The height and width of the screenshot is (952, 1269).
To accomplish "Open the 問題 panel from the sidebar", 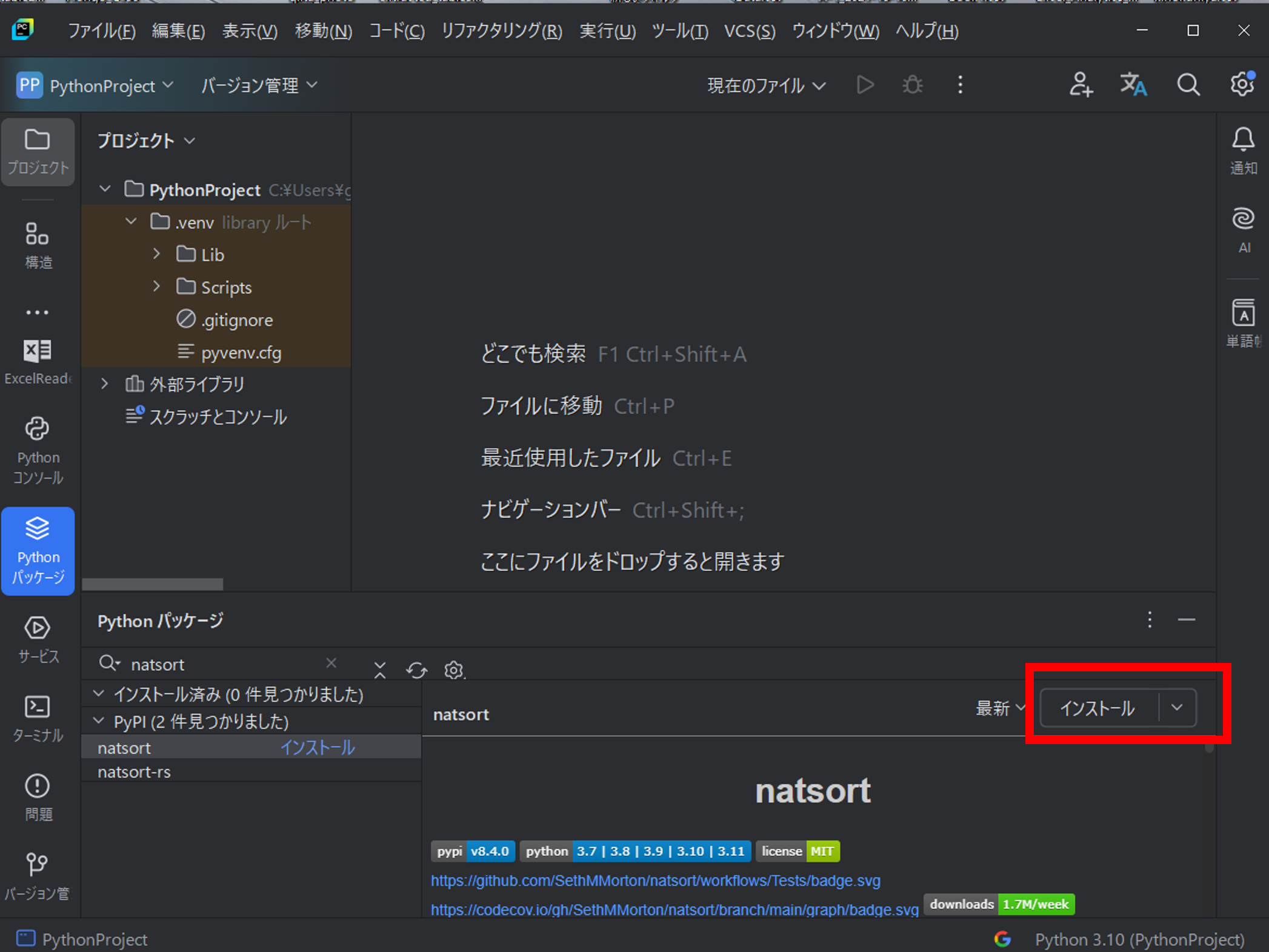I will click(38, 795).
